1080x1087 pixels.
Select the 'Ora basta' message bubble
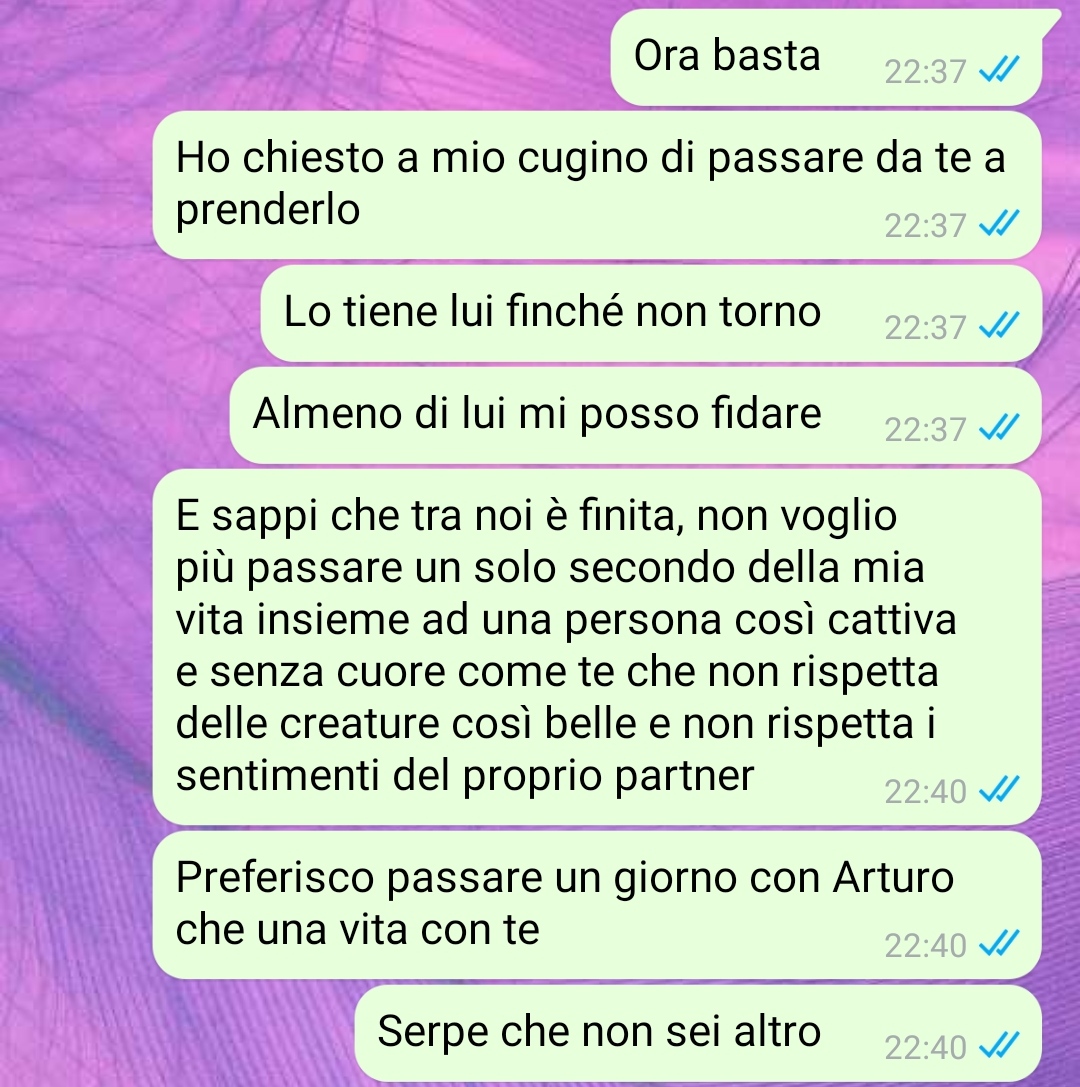click(x=826, y=58)
